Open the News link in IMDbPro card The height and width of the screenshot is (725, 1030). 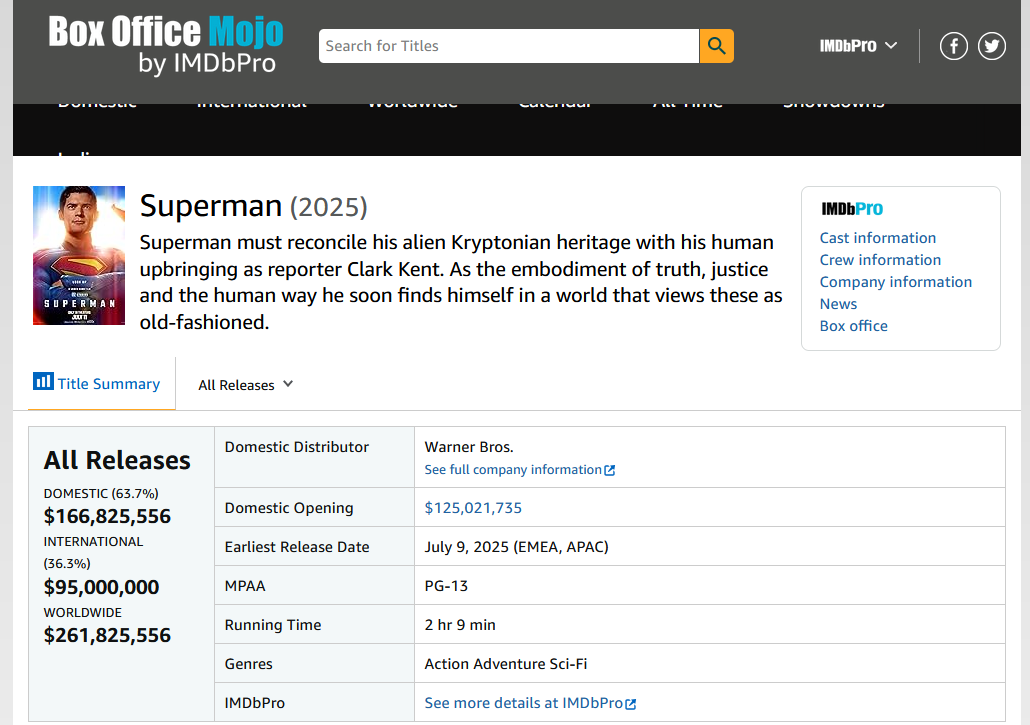click(838, 304)
